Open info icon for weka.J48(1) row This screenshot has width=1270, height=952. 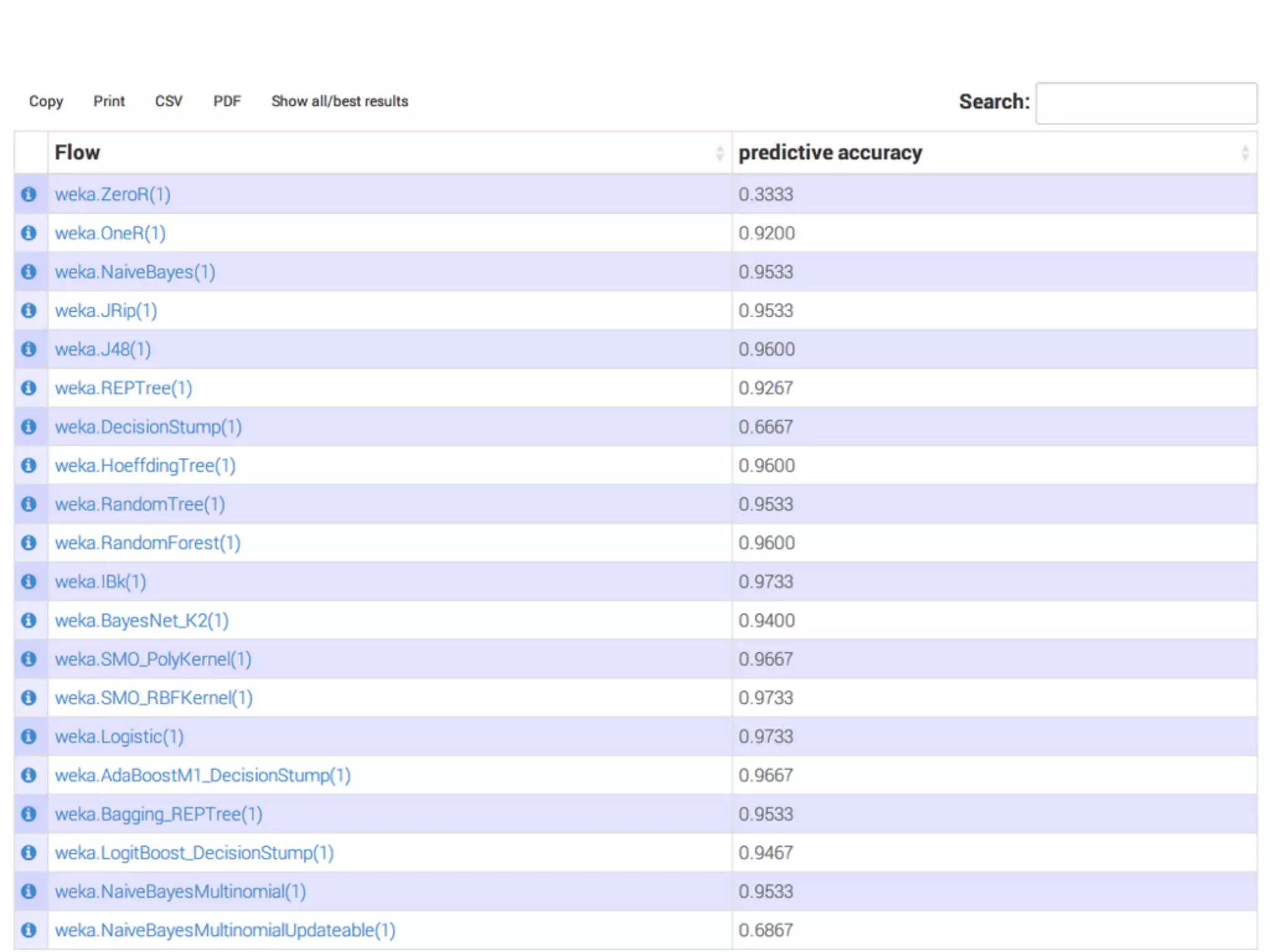point(29,349)
